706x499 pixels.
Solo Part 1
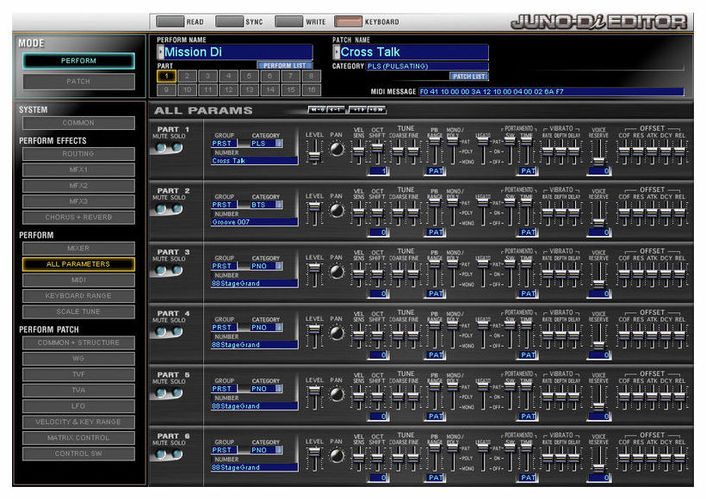coord(177,147)
